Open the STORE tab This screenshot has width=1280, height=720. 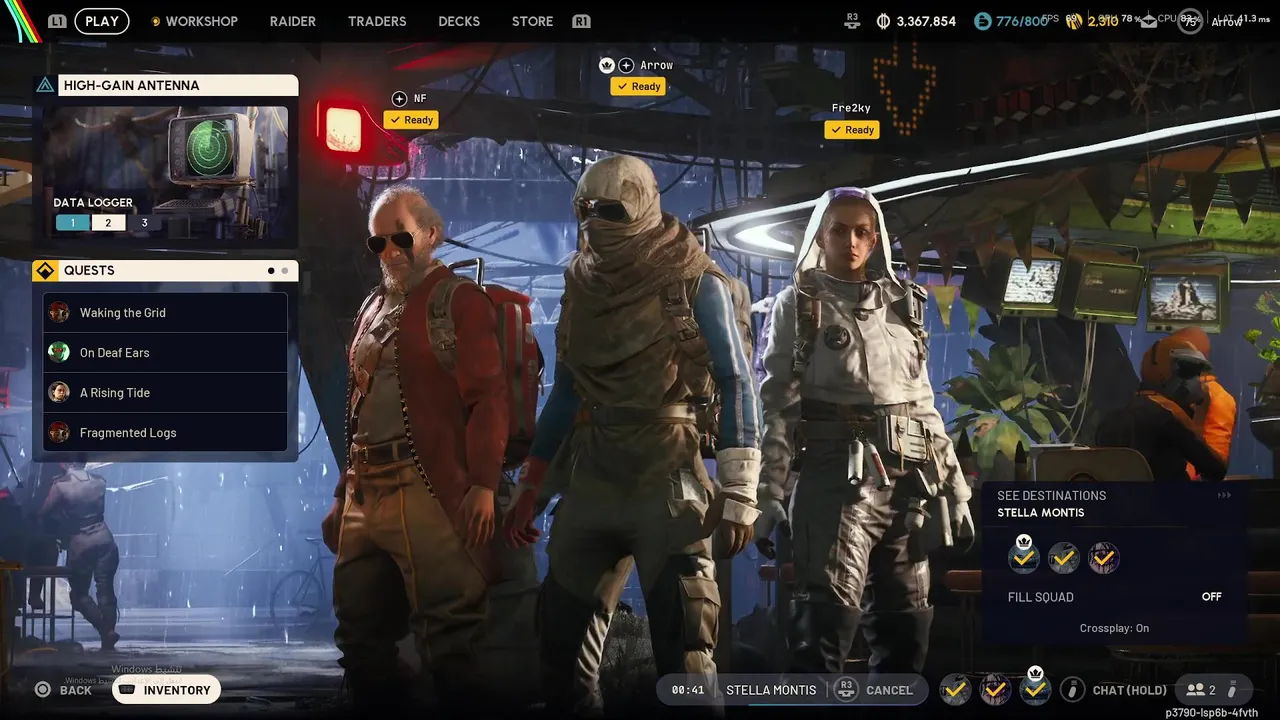tap(532, 21)
